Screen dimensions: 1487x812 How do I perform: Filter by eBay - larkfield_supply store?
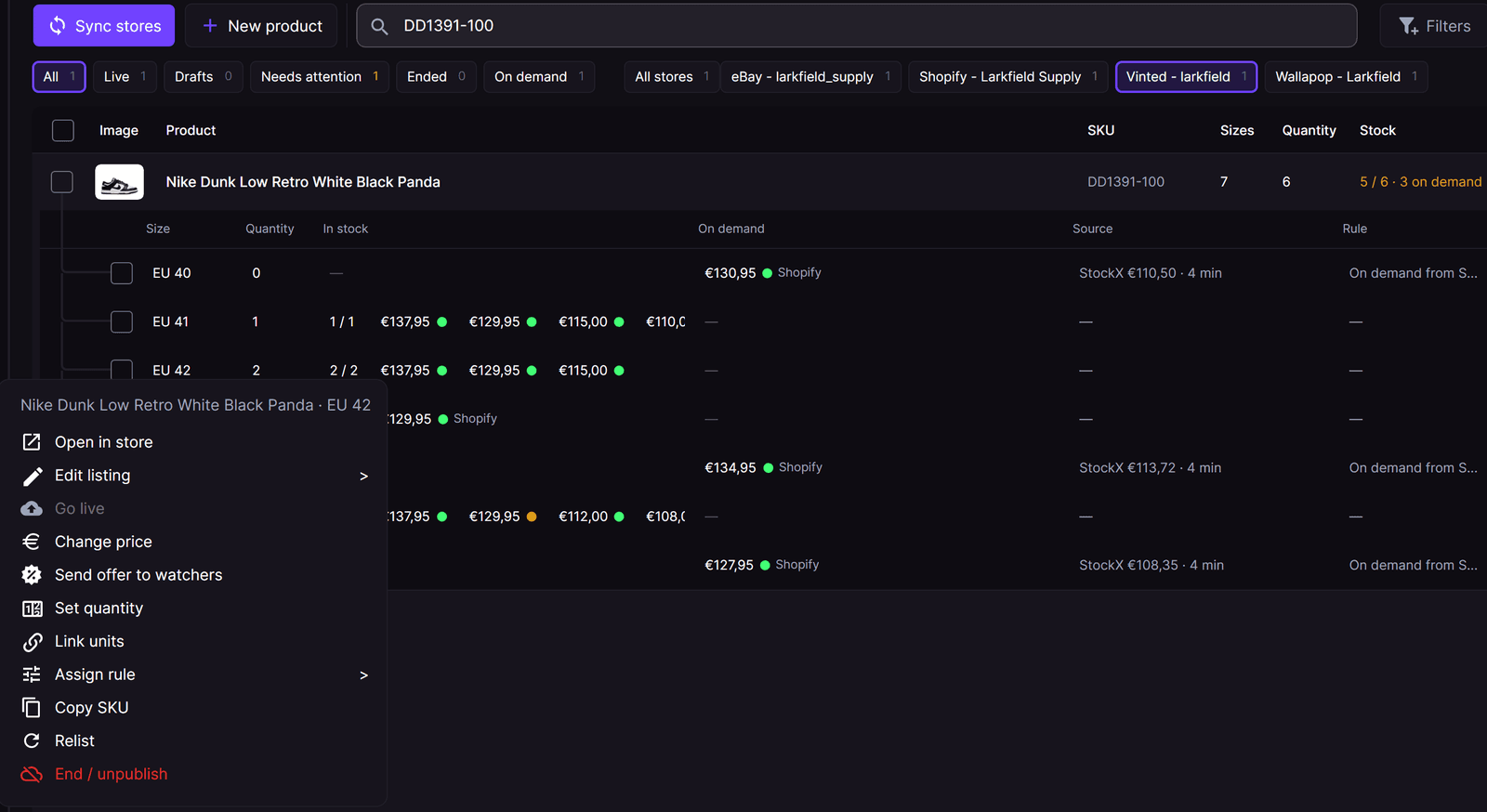click(810, 76)
